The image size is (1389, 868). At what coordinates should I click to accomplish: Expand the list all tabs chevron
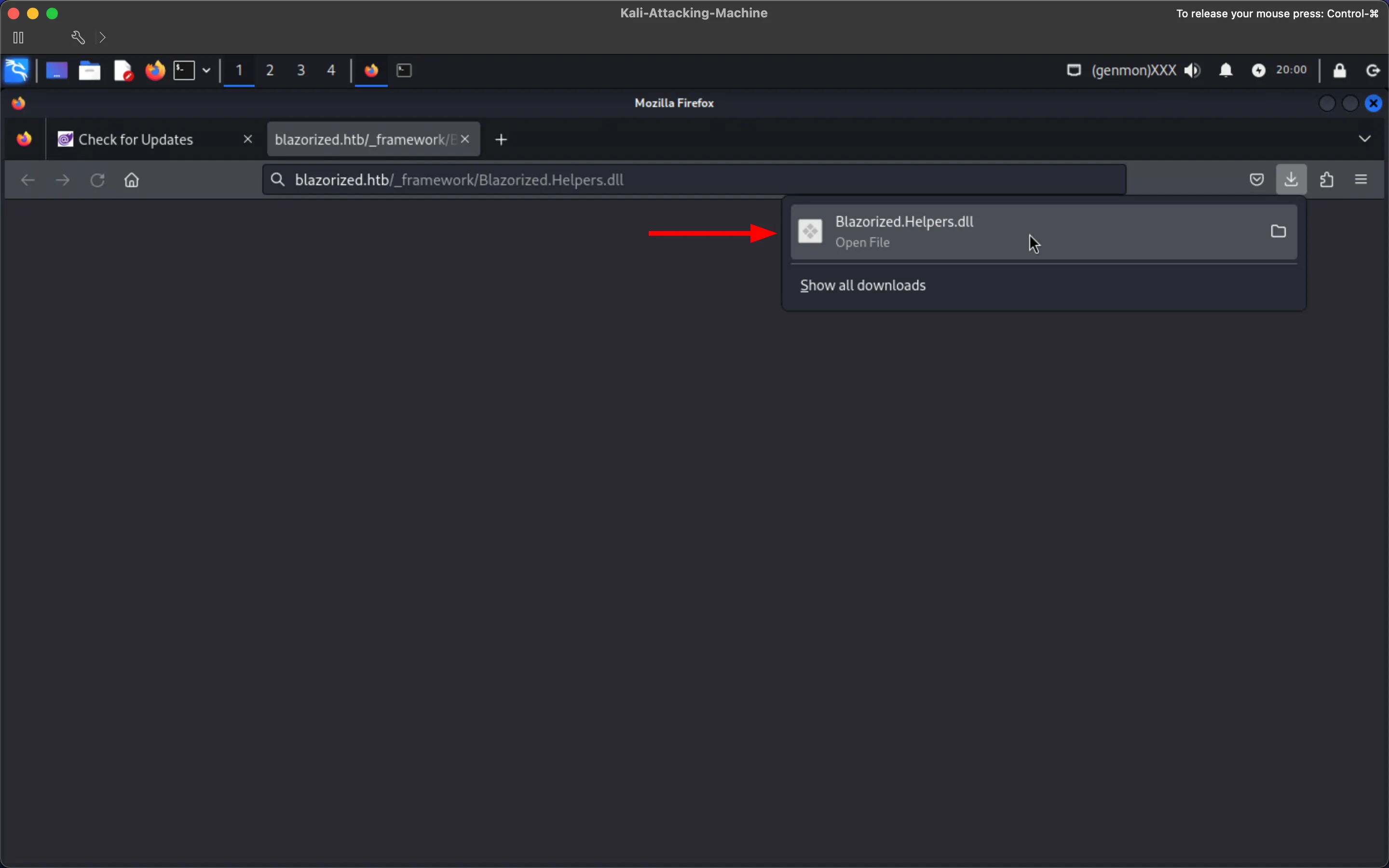pyautogui.click(x=1365, y=139)
